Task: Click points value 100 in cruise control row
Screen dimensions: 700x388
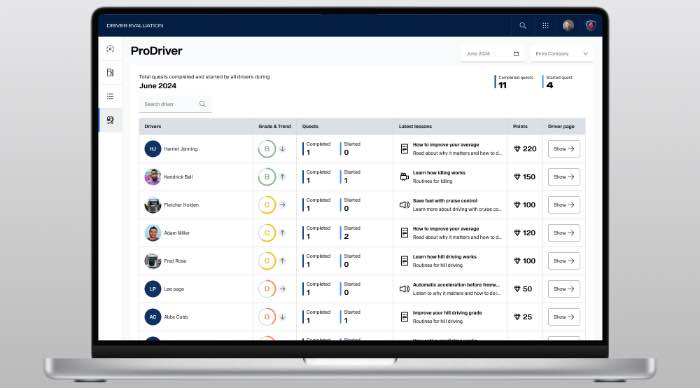Action: click(529, 205)
